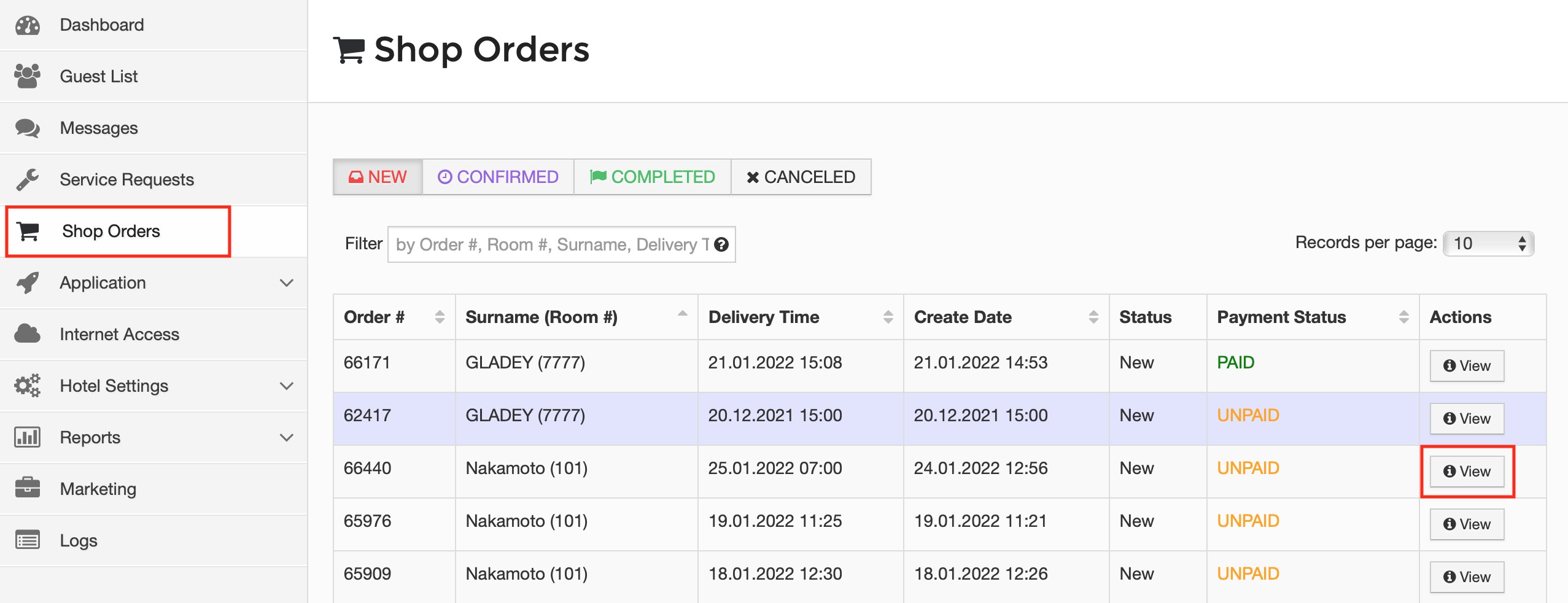The image size is (1568, 603).
Task: View order 62417 details
Action: click(x=1467, y=419)
